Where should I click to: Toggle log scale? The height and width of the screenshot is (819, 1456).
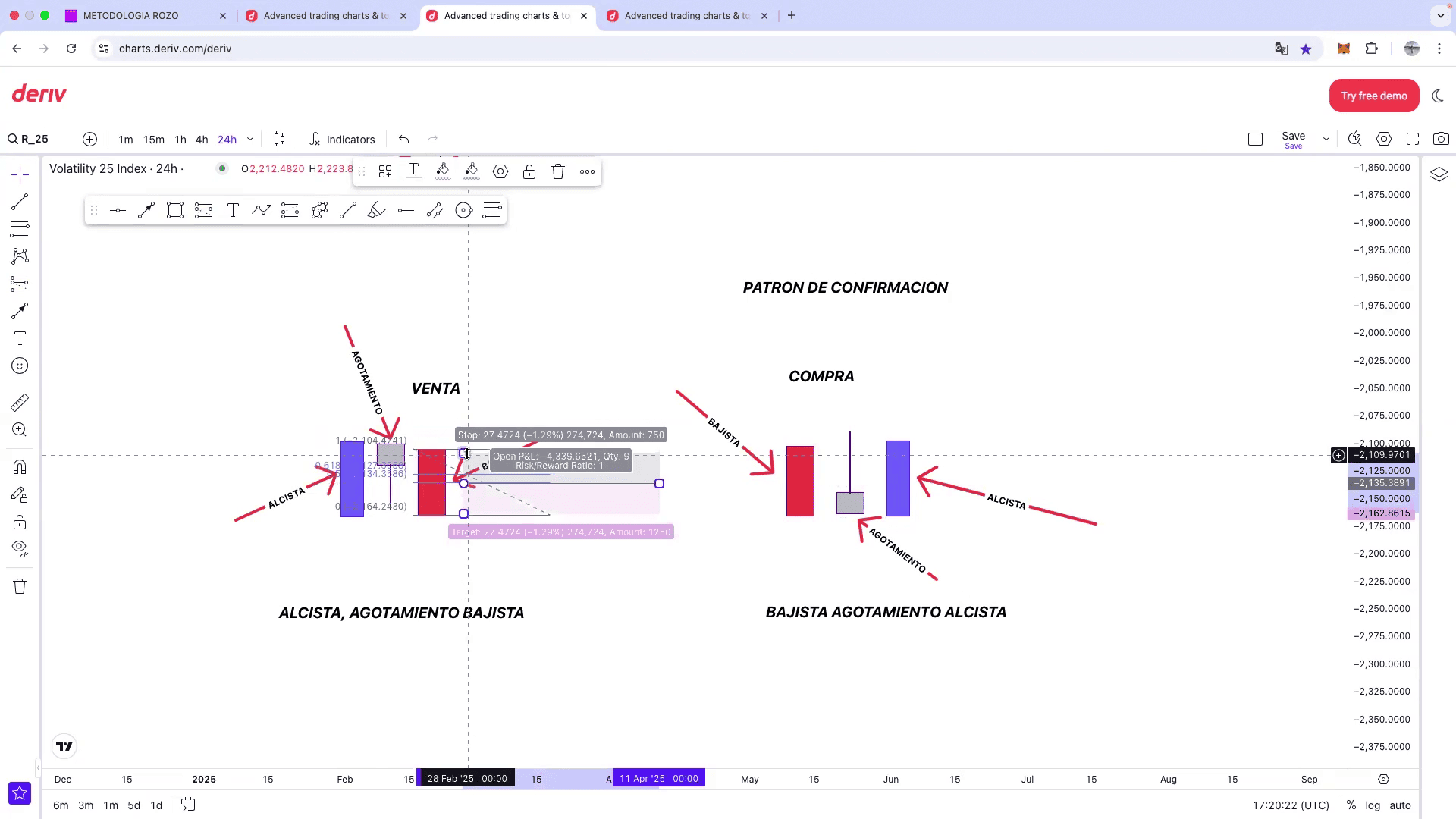click(1373, 805)
